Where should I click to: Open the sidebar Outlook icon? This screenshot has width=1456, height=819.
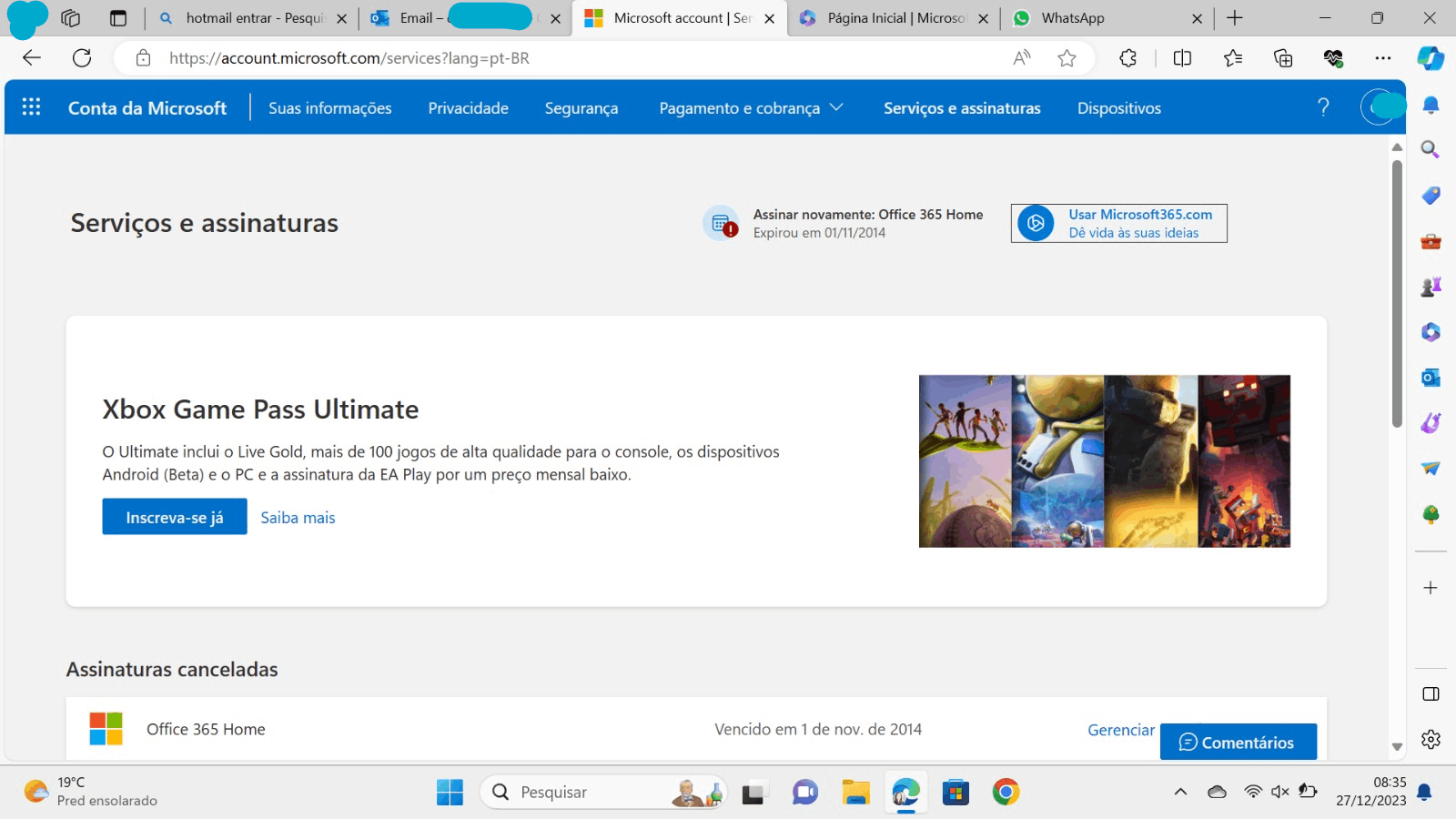[x=1431, y=377]
